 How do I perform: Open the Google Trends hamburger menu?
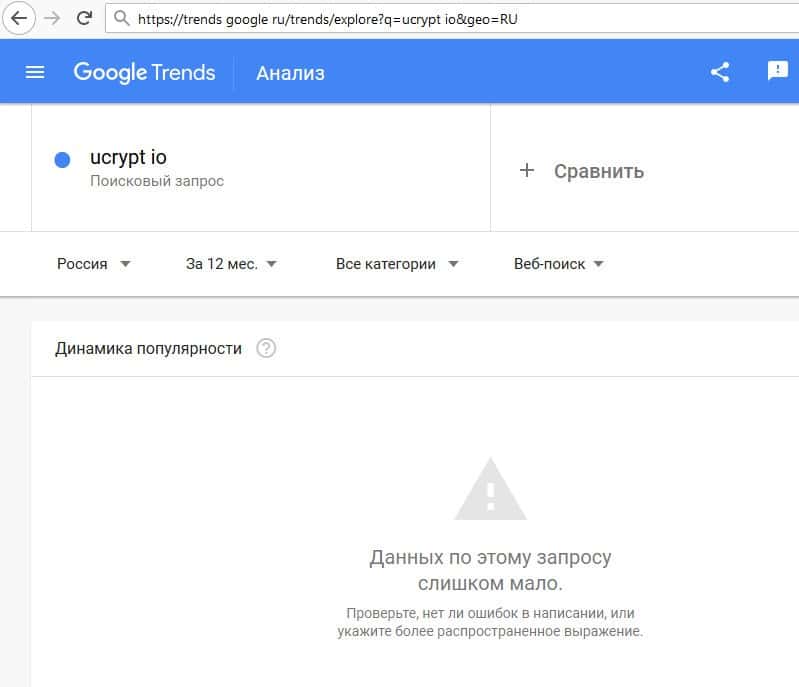[x=35, y=72]
